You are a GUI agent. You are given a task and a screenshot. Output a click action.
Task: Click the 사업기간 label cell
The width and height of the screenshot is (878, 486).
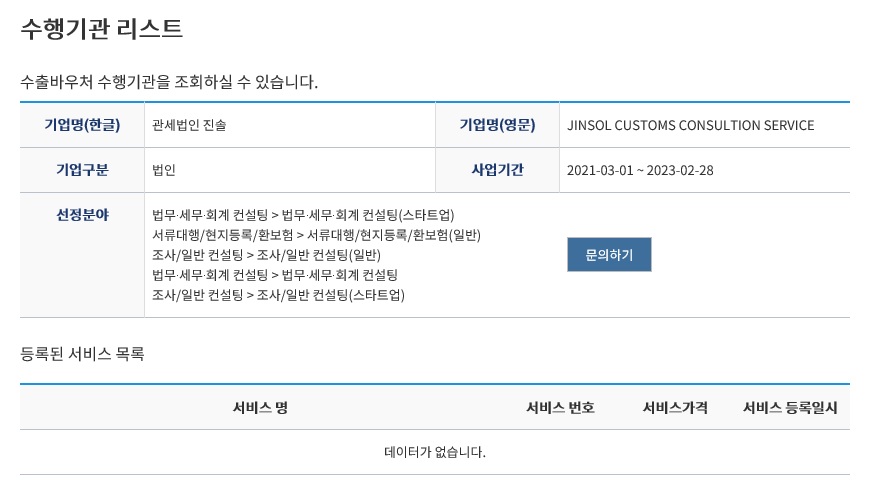[x=497, y=170]
